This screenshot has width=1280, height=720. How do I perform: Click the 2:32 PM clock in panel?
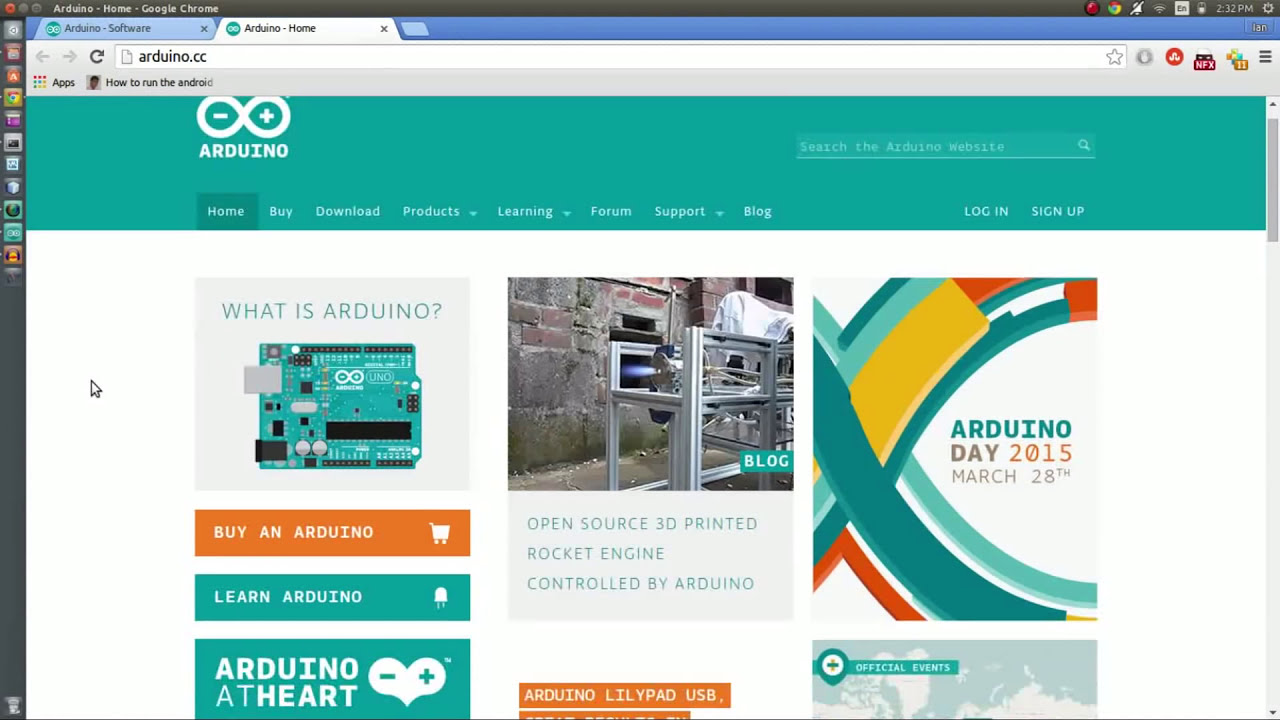(x=1236, y=8)
